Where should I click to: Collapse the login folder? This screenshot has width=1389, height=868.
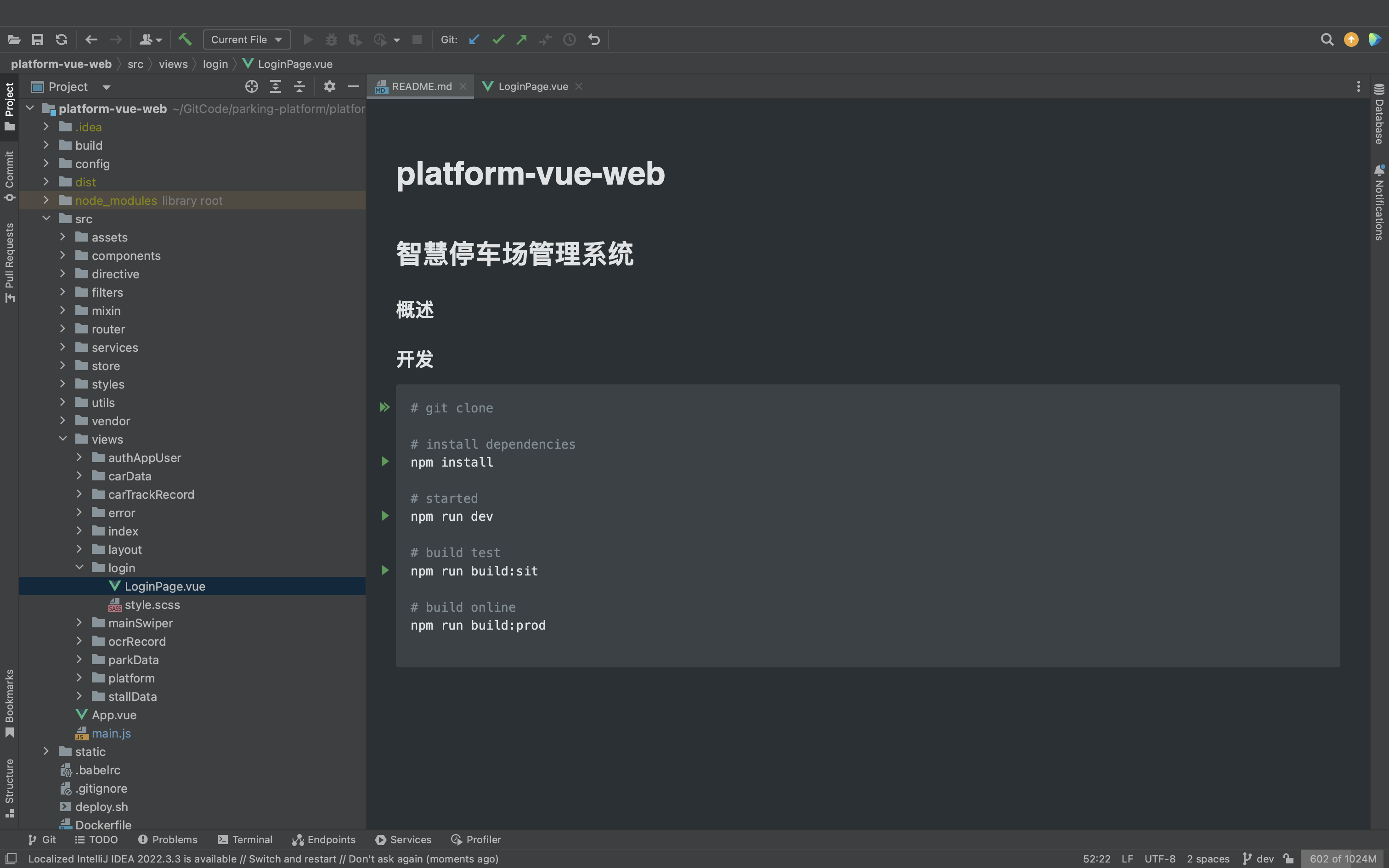pos(79,568)
